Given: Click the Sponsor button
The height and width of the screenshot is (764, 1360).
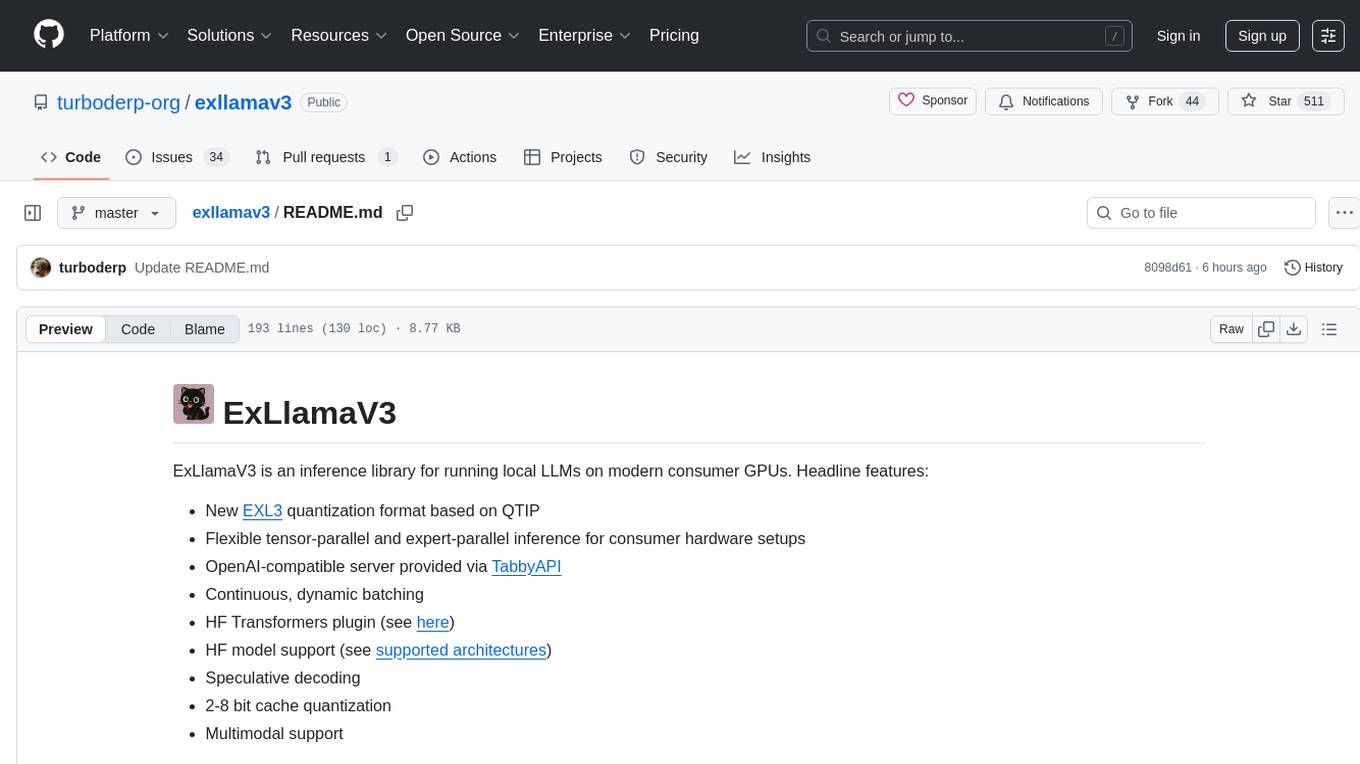Looking at the screenshot, I should pyautogui.click(x=933, y=101).
